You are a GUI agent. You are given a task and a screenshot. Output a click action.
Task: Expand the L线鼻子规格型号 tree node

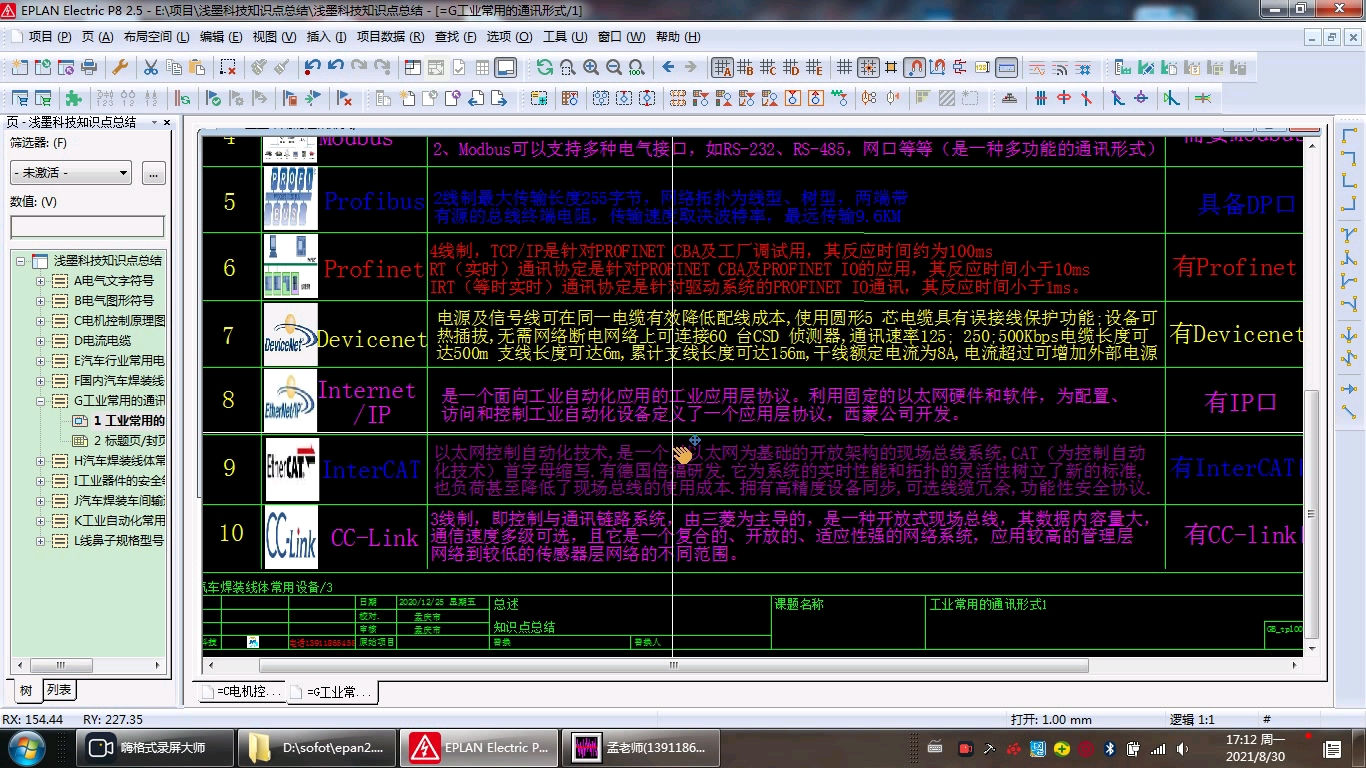pos(41,540)
